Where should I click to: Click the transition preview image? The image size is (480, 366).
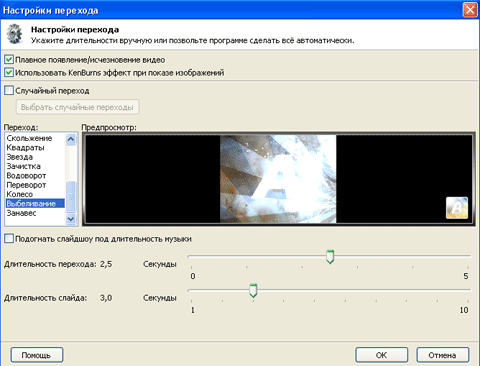coord(278,179)
